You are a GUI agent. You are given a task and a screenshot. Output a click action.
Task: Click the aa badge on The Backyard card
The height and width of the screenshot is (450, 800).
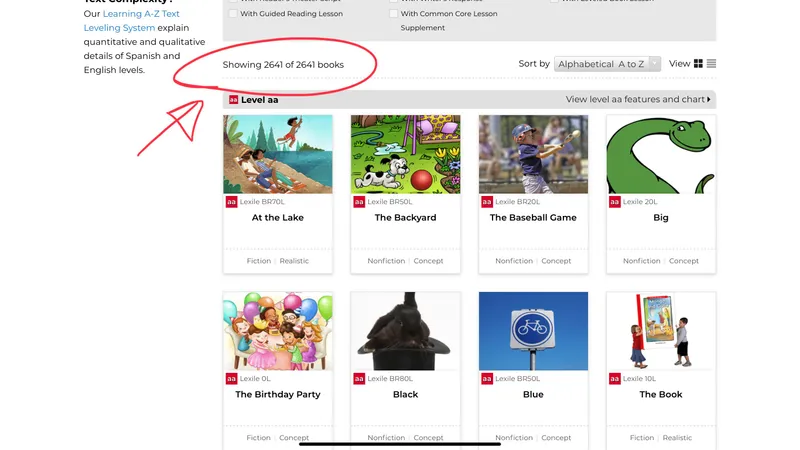pos(359,202)
